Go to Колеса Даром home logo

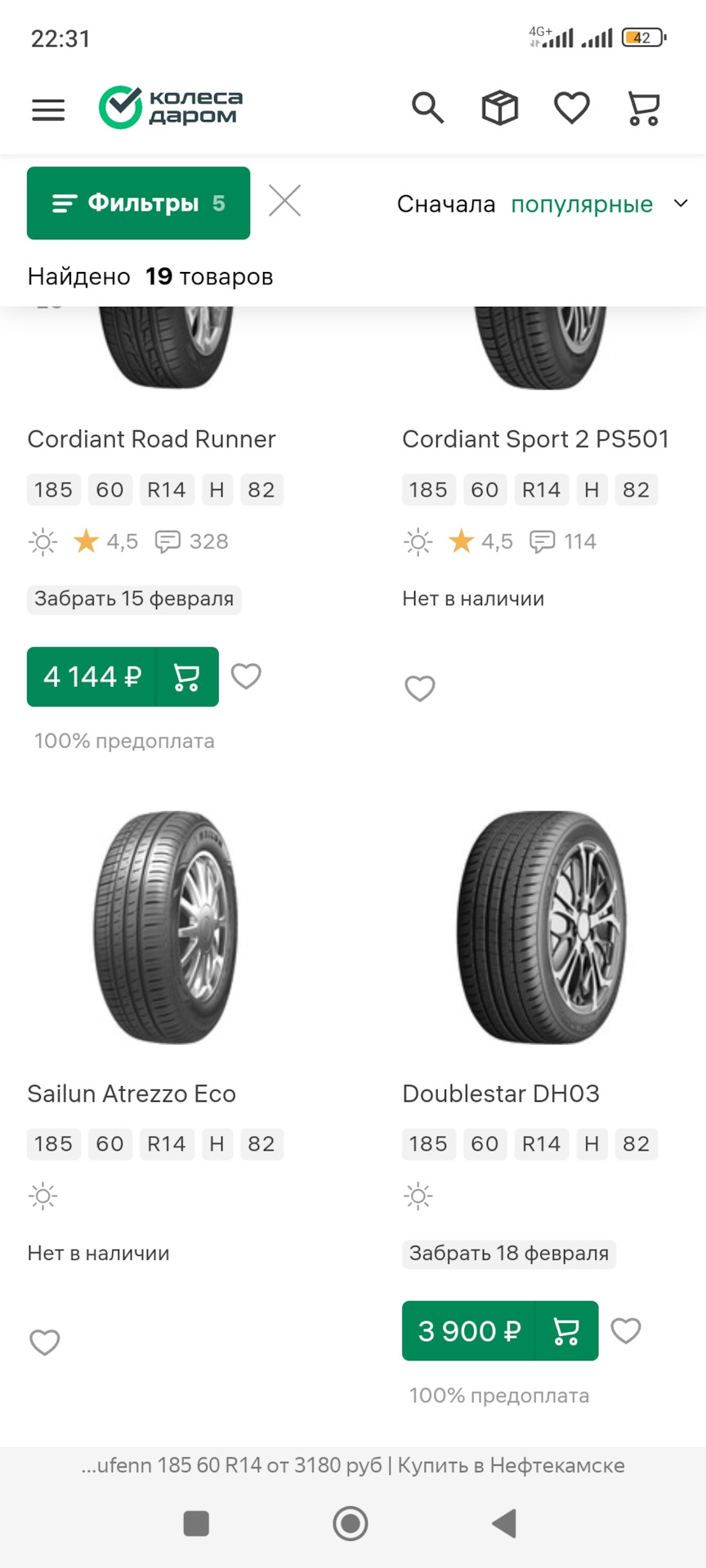click(x=172, y=108)
